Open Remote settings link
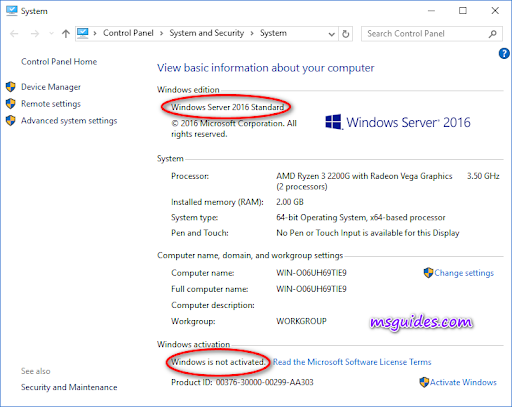This screenshot has width=512, height=407. click(51, 104)
